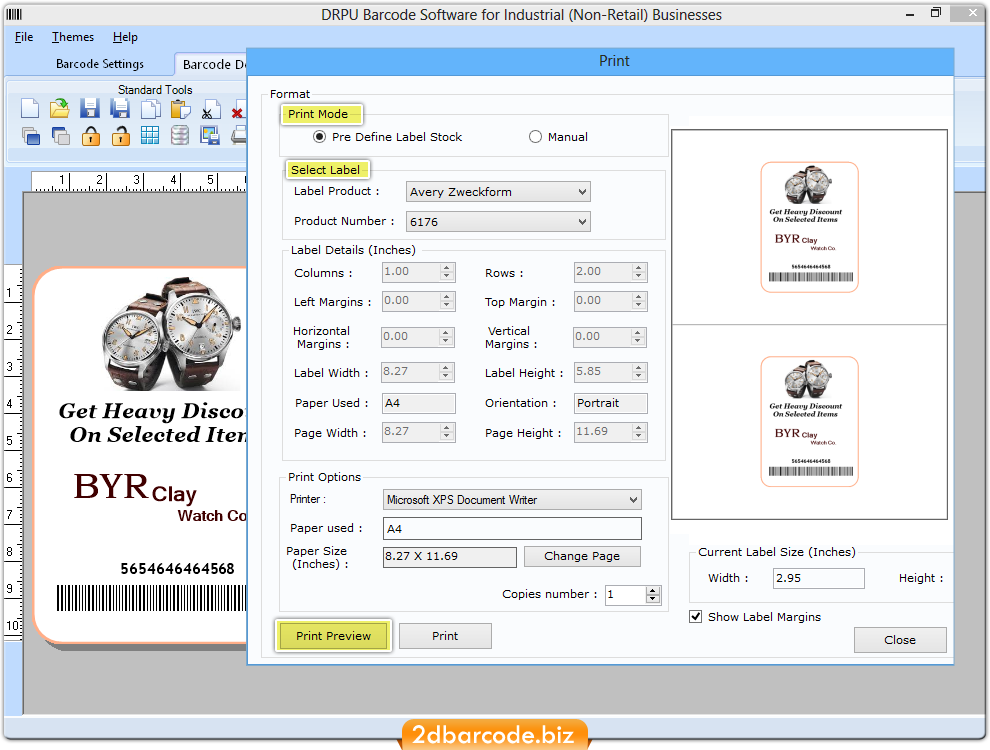The height and width of the screenshot is (750, 990).
Task: Select the watch image on the design canvas
Action: [170, 333]
